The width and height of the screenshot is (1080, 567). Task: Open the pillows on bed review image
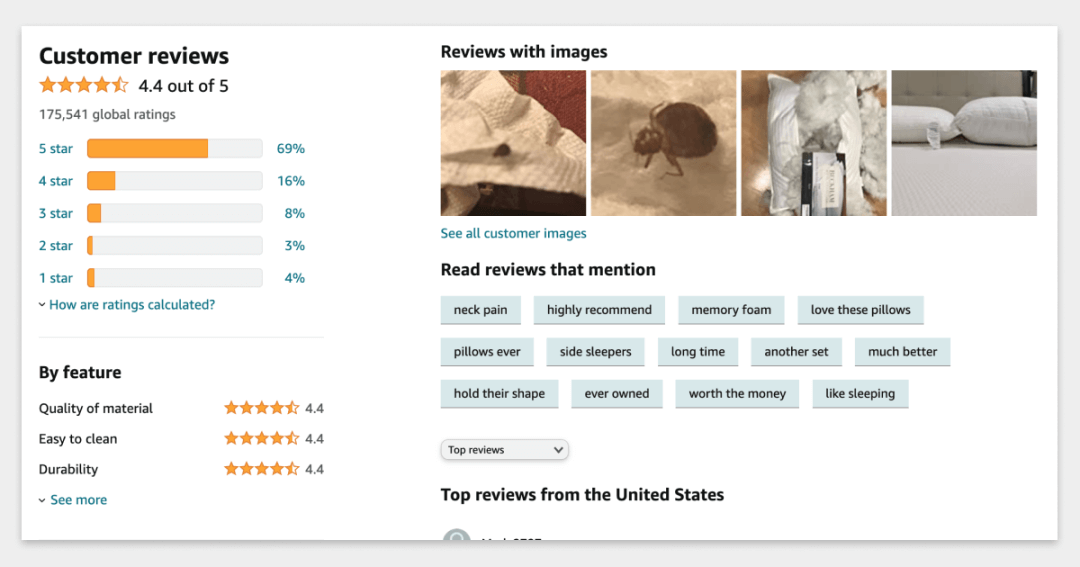[964, 143]
